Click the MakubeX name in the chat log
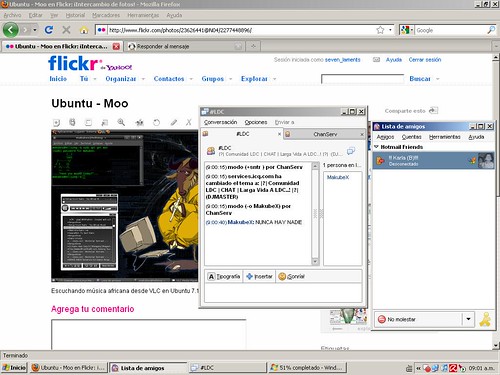 pyautogui.click(x=240, y=222)
